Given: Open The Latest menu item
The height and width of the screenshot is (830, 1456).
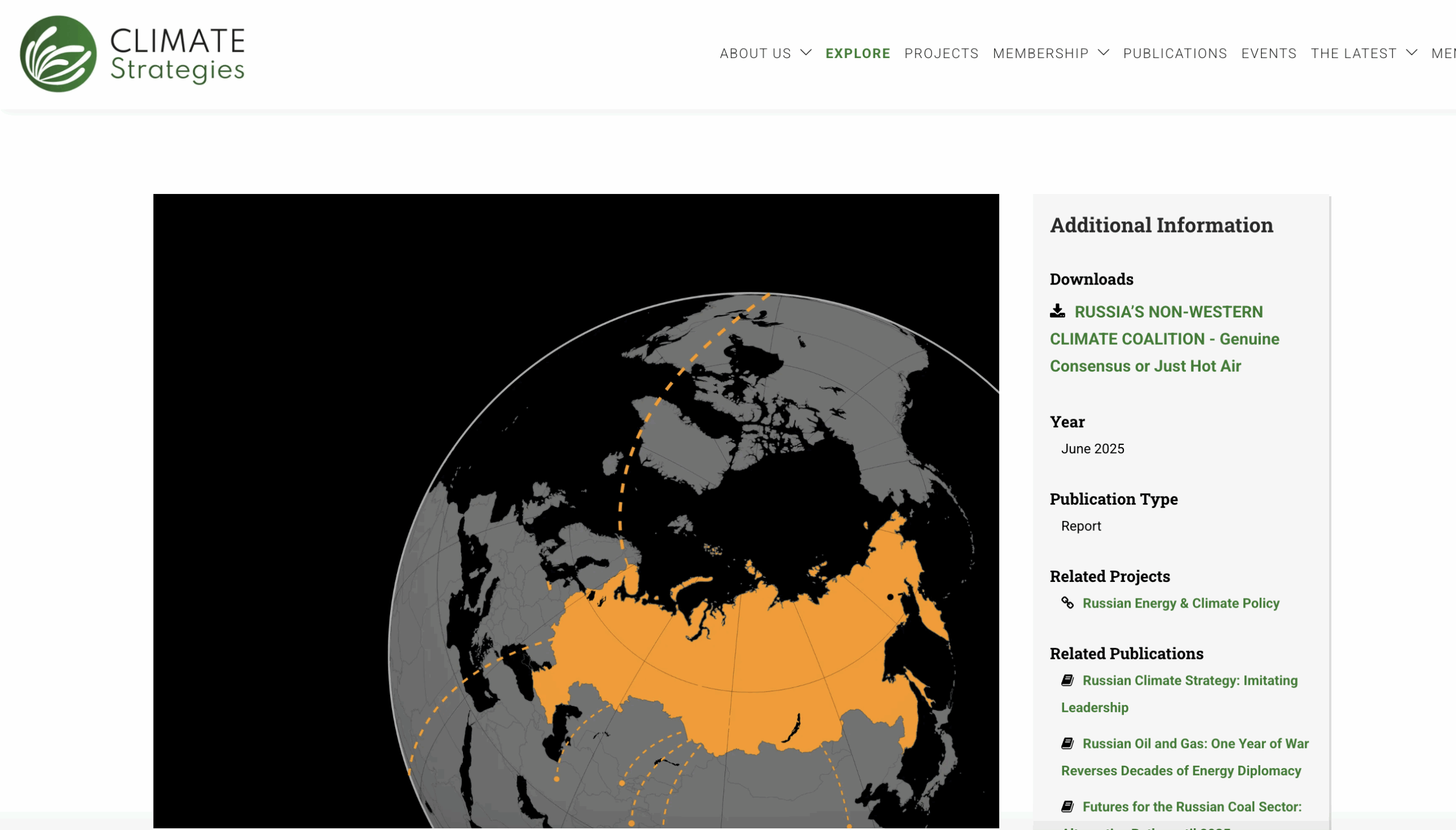Looking at the screenshot, I should point(1354,53).
